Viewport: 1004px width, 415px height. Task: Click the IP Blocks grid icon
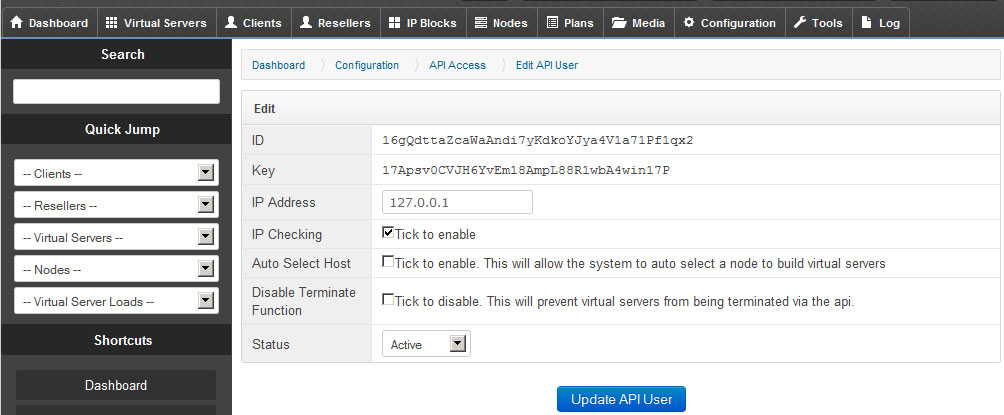(396, 23)
